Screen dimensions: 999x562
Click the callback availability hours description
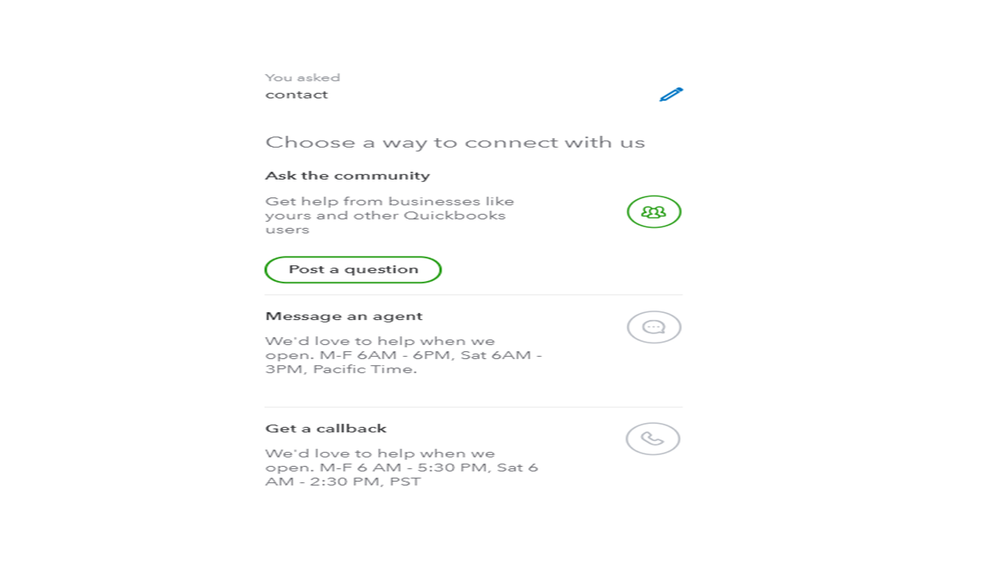(401, 467)
